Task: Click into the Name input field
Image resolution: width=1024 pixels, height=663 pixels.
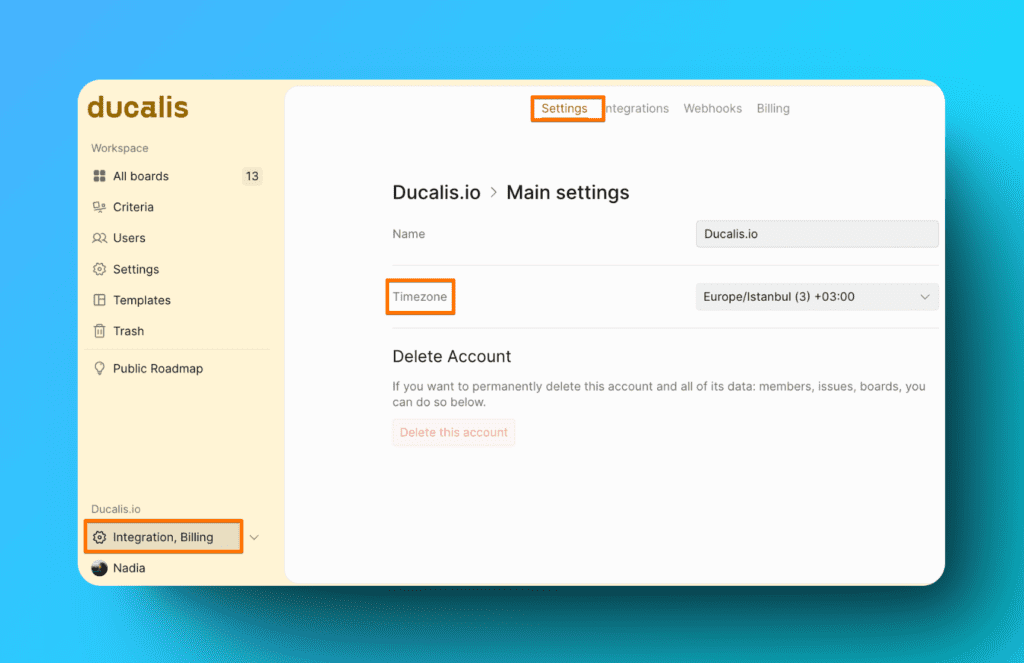Action: [816, 234]
